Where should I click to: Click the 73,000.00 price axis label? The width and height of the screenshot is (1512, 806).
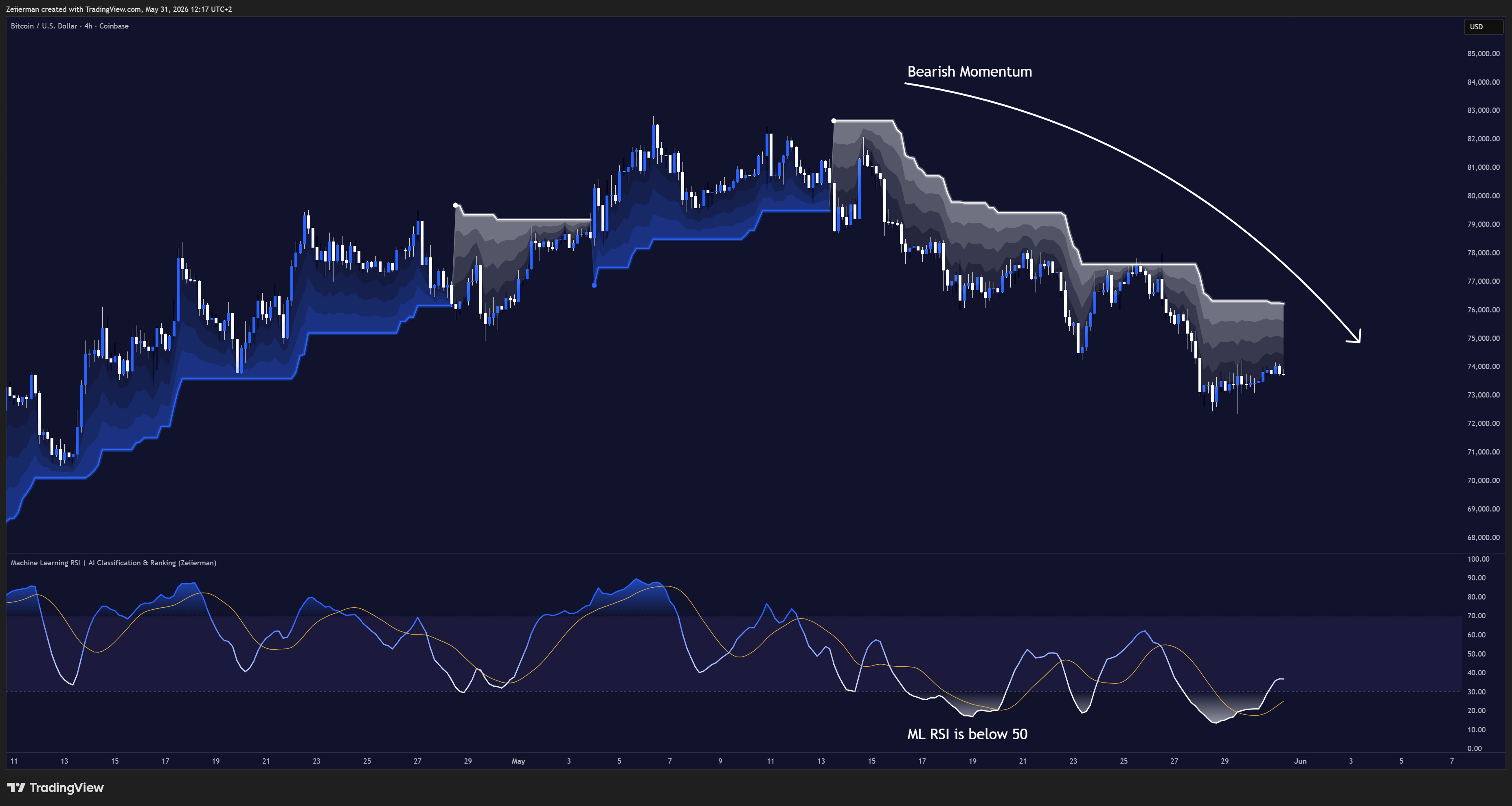click(1483, 395)
